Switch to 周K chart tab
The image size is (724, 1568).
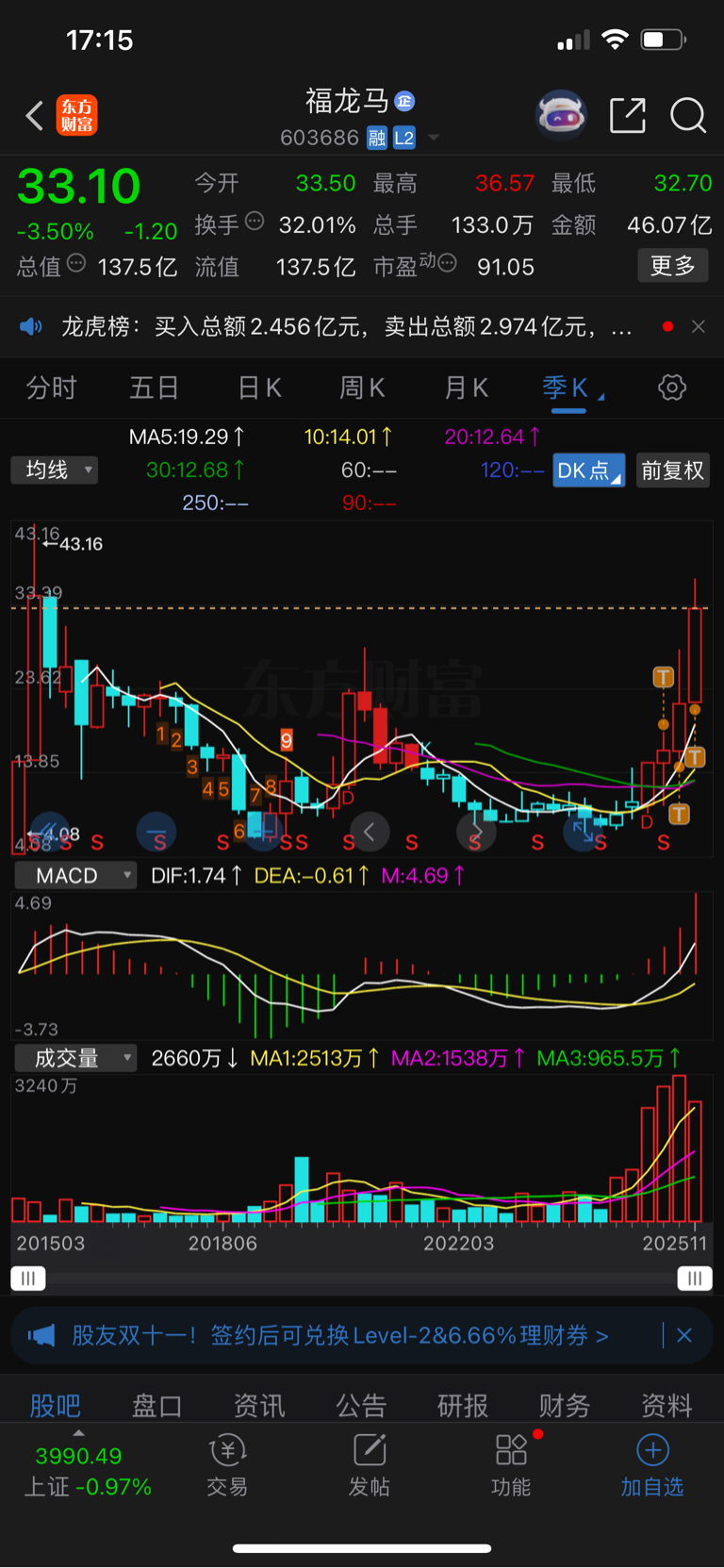tap(362, 388)
